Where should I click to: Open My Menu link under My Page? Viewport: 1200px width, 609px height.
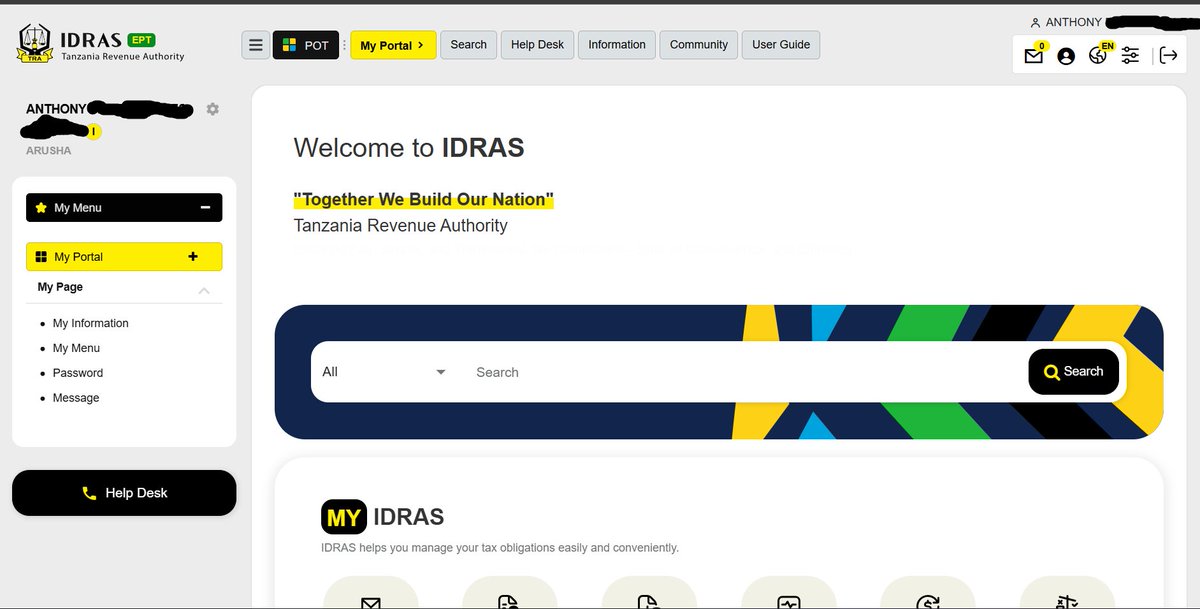76,348
